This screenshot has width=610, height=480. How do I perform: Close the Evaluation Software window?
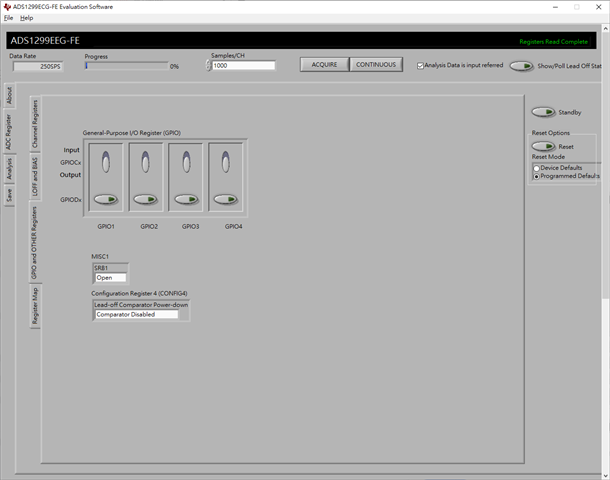tap(599, 7)
